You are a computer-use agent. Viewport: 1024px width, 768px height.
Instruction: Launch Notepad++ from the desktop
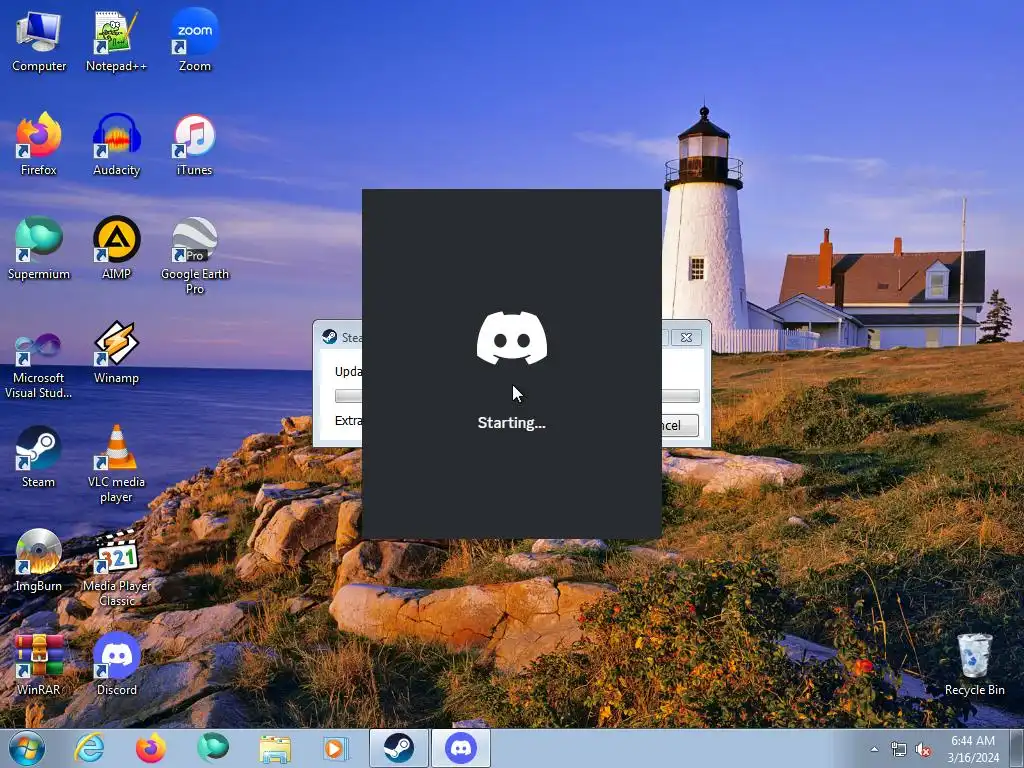(116, 42)
